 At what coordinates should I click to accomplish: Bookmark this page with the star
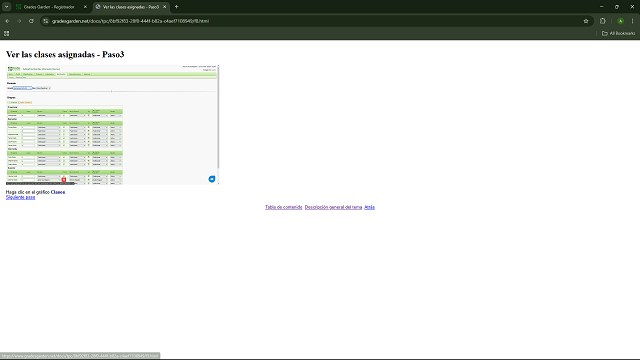pos(586,21)
